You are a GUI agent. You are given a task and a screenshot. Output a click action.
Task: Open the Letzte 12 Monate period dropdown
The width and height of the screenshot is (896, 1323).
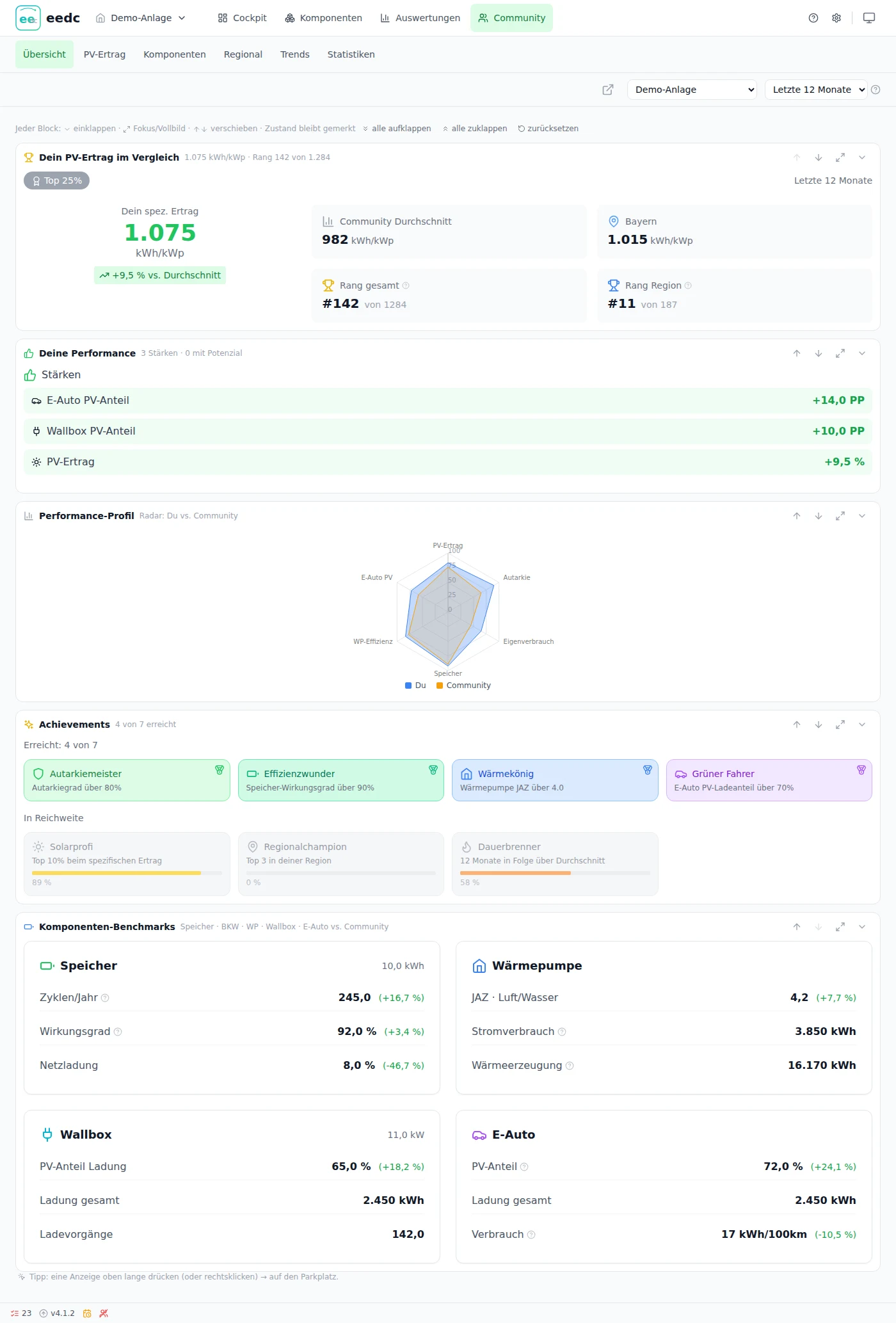816,90
